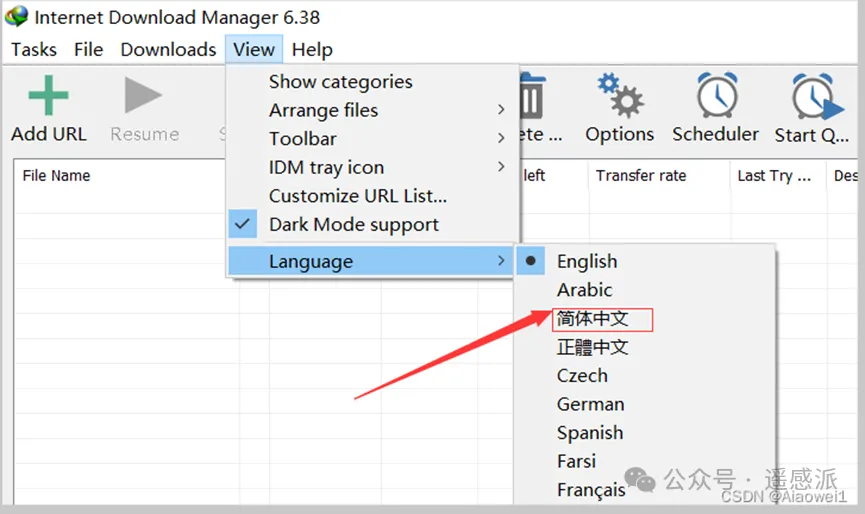Close the View menu
The width and height of the screenshot is (865, 514).
[254, 50]
